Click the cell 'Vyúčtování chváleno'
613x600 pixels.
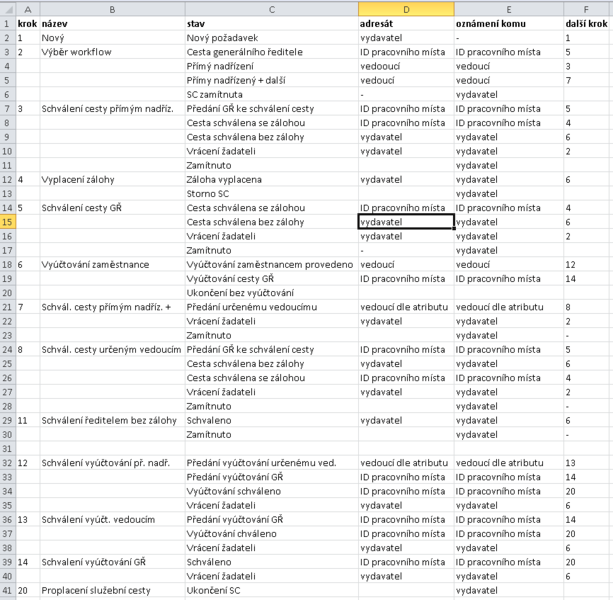[x=272, y=534]
